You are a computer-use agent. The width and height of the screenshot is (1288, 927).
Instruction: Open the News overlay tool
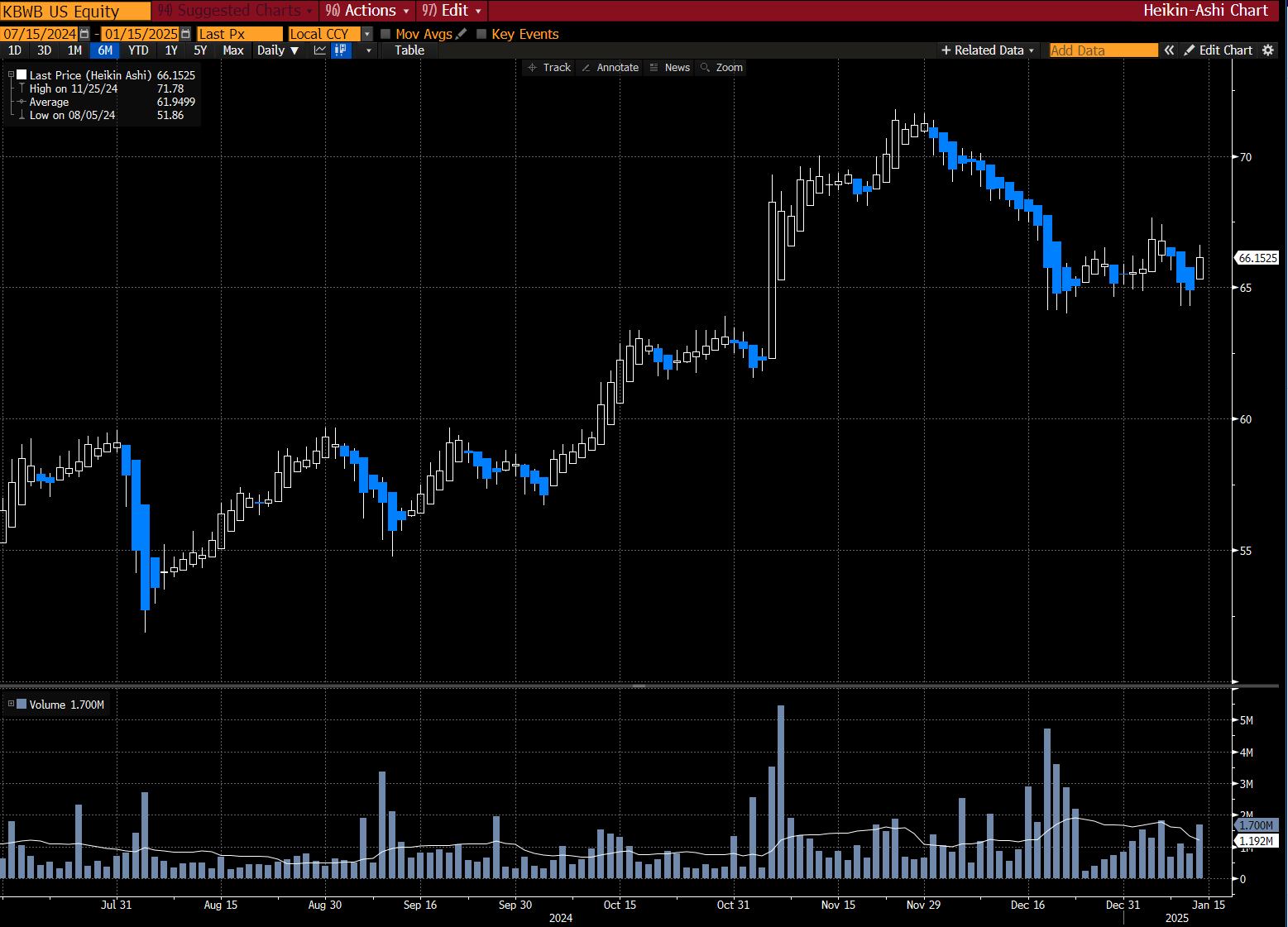pyautogui.click(x=670, y=68)
